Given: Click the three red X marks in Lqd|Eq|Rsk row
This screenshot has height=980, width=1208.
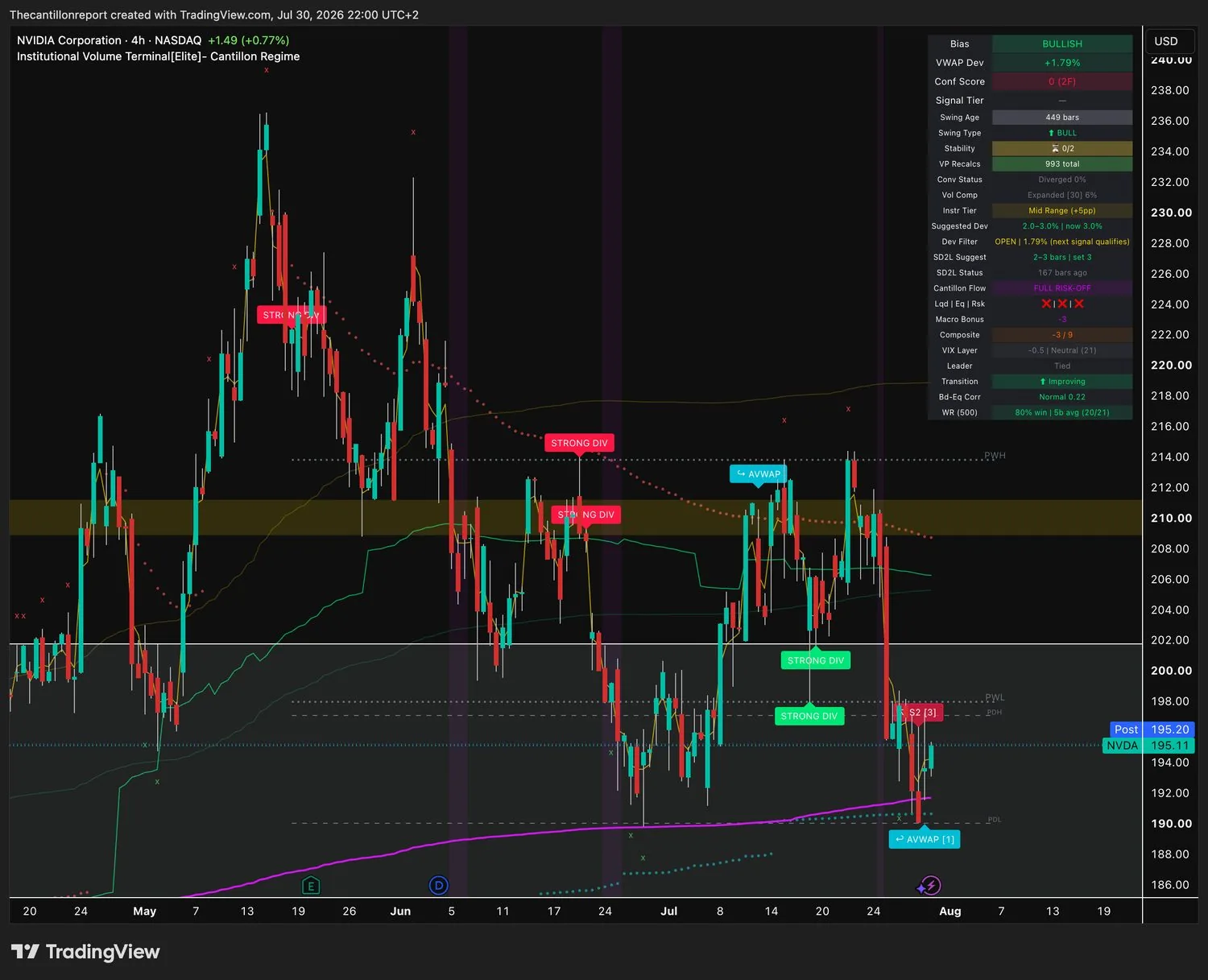Looking at the screenshot, I should (x=1062, y=304).
